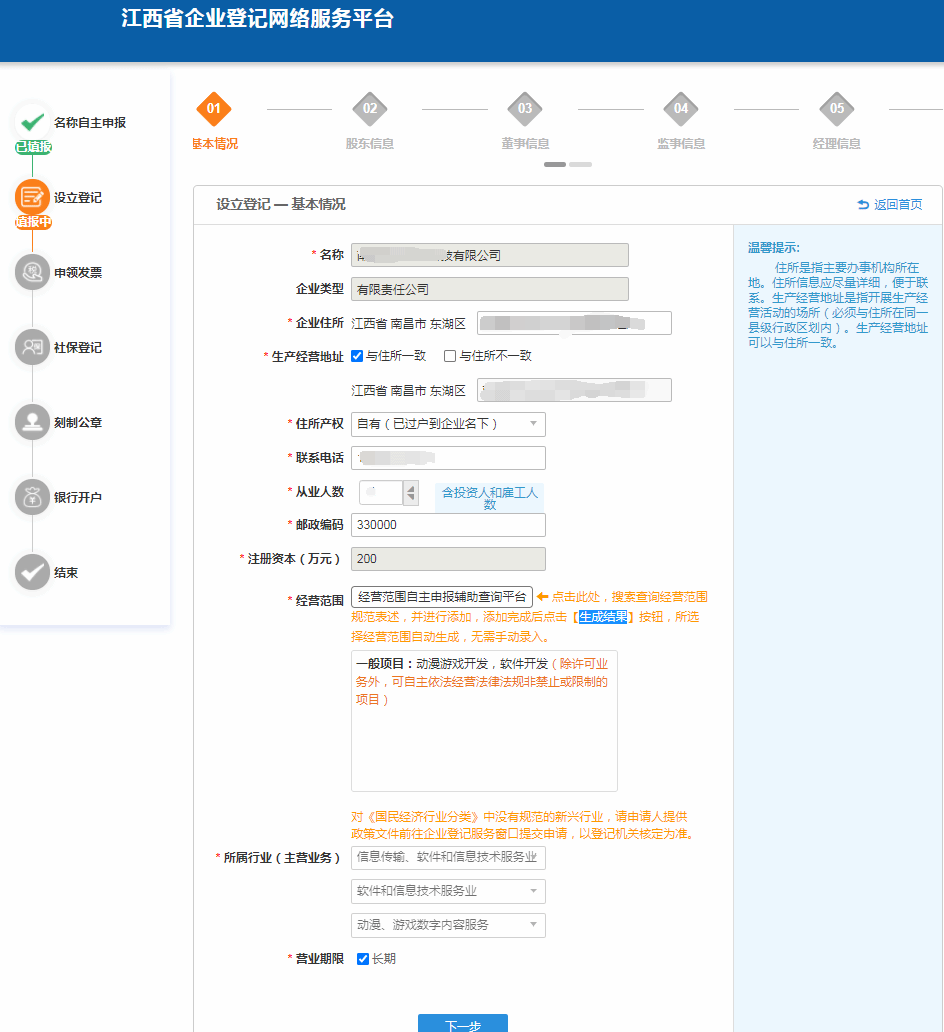Toggle the 长期 business term checkbox
Screen dimensions: 944x1032
pos(363,959)
